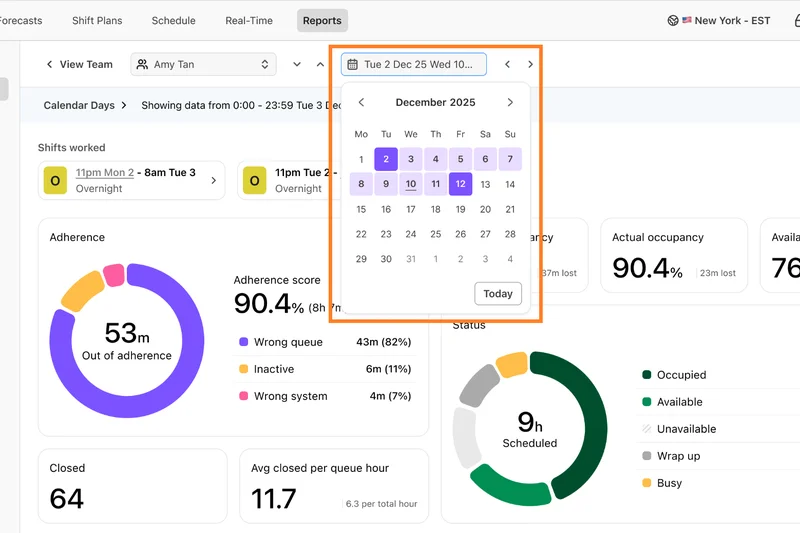Click the calendar icon in the date field

click(352, 65)
